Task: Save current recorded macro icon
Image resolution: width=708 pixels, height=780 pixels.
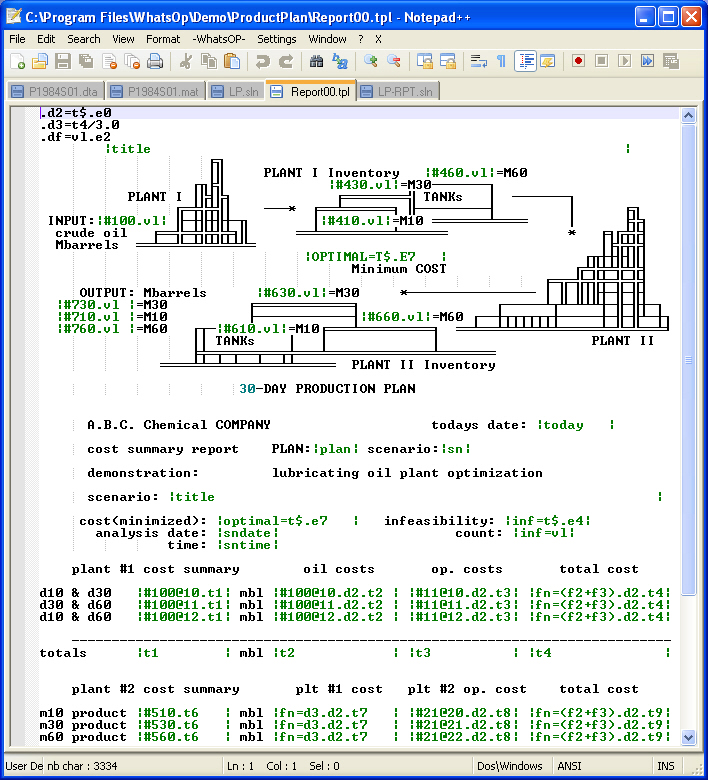Action: pyautogui.click(x=671, y=62)
